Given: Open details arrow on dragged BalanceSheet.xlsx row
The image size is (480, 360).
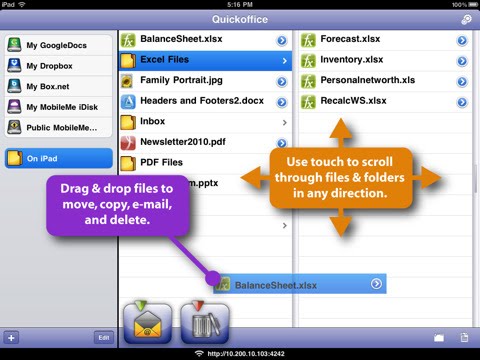Looking at the screenshot, I should tap(376, 284).
